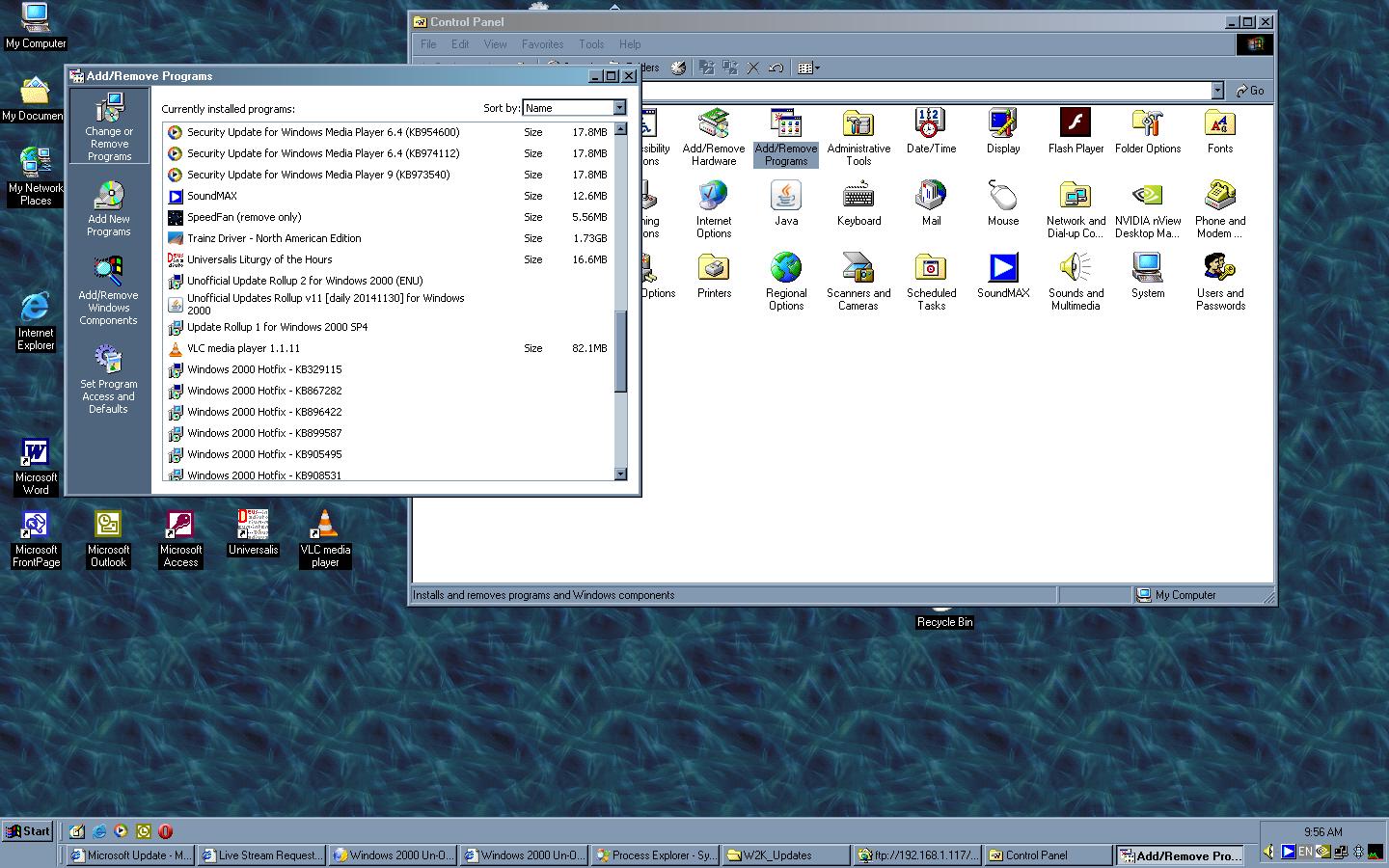
Task: Expand the Sort by Name dropdown
Action: point(619,108)
